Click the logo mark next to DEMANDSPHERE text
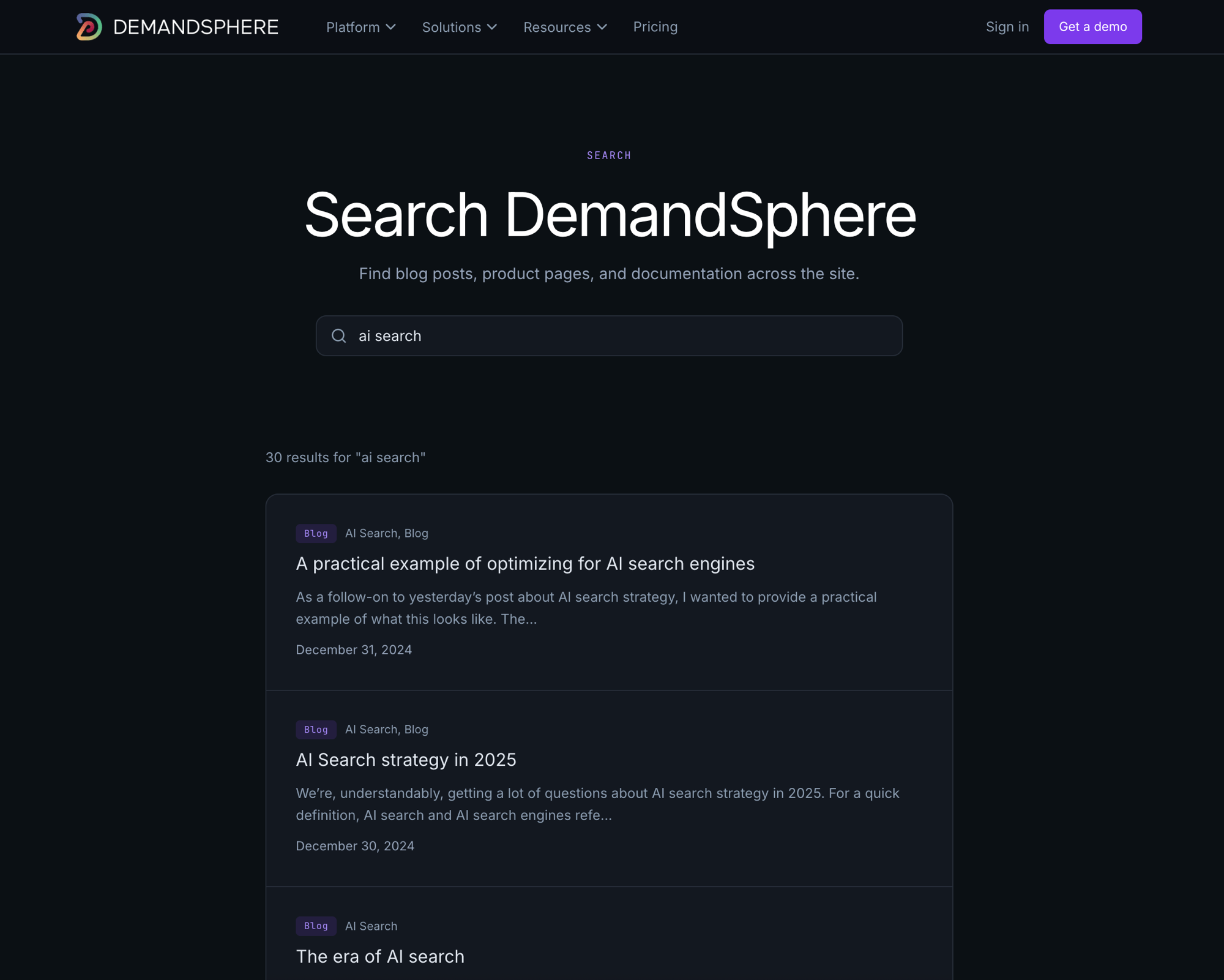This screenshot has width=1224, height=980. click(88, 26)
